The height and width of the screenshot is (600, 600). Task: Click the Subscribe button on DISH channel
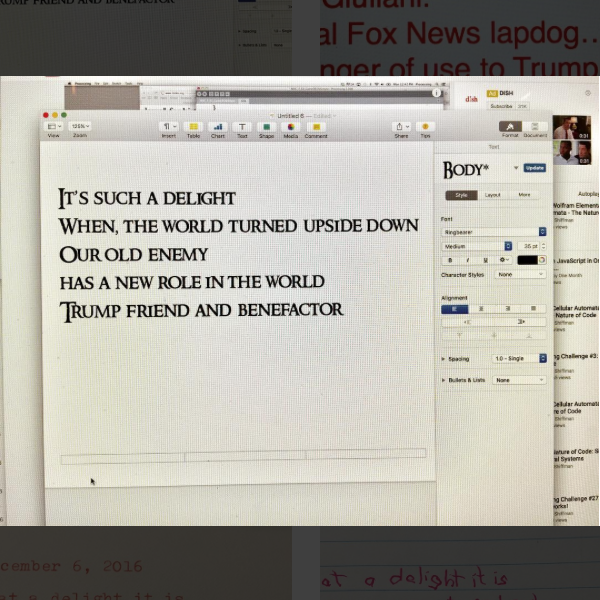click(x=501, y=106)
